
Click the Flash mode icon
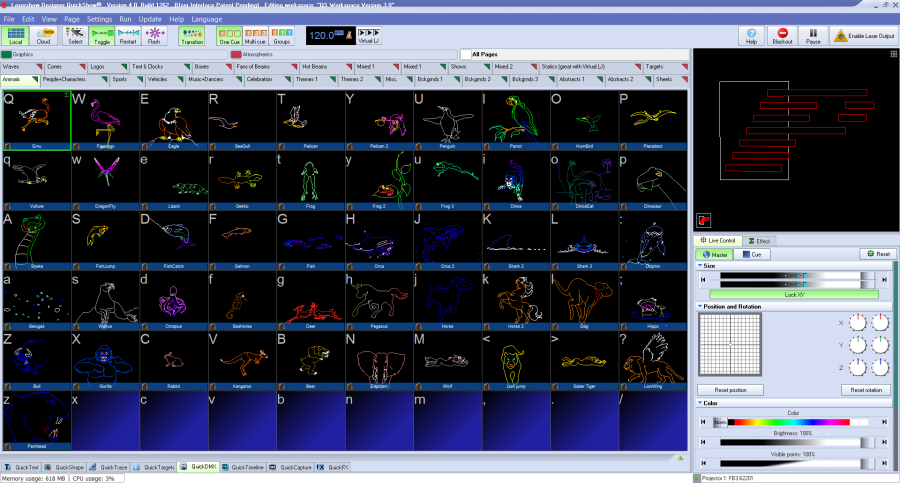click(x=154, y=36)
